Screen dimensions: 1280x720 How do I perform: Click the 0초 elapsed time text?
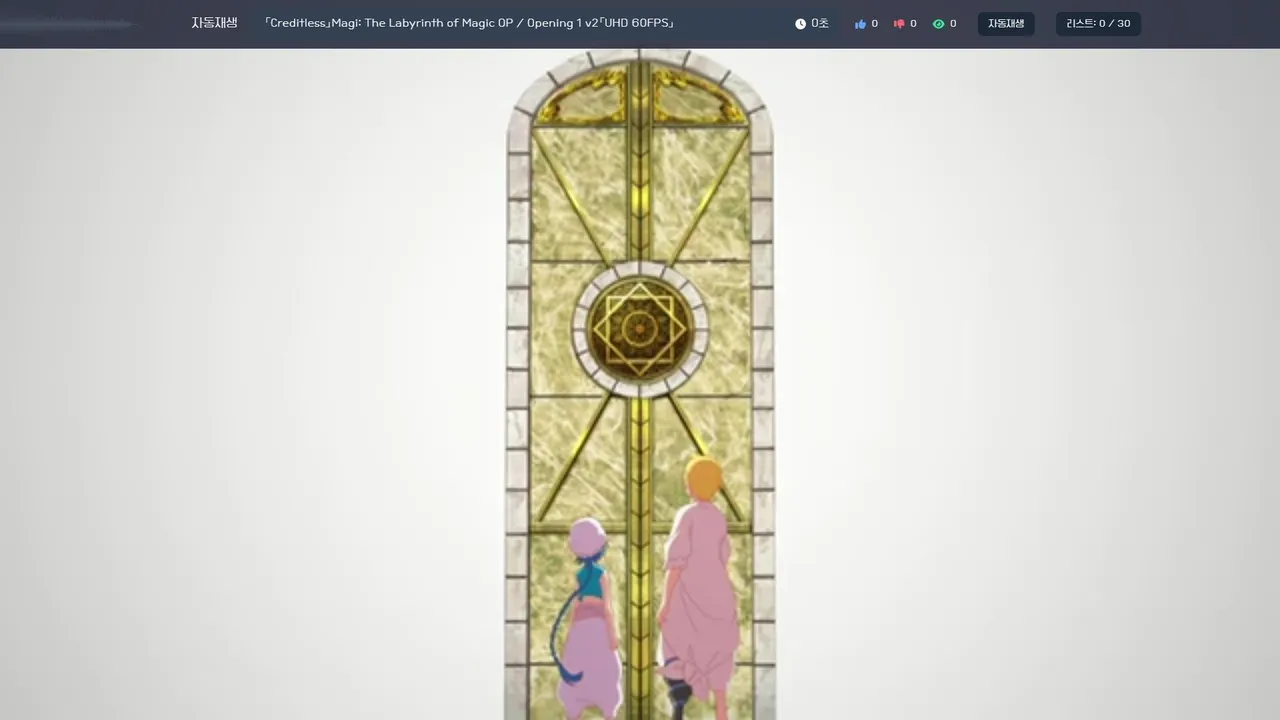(x=820, y=24)
